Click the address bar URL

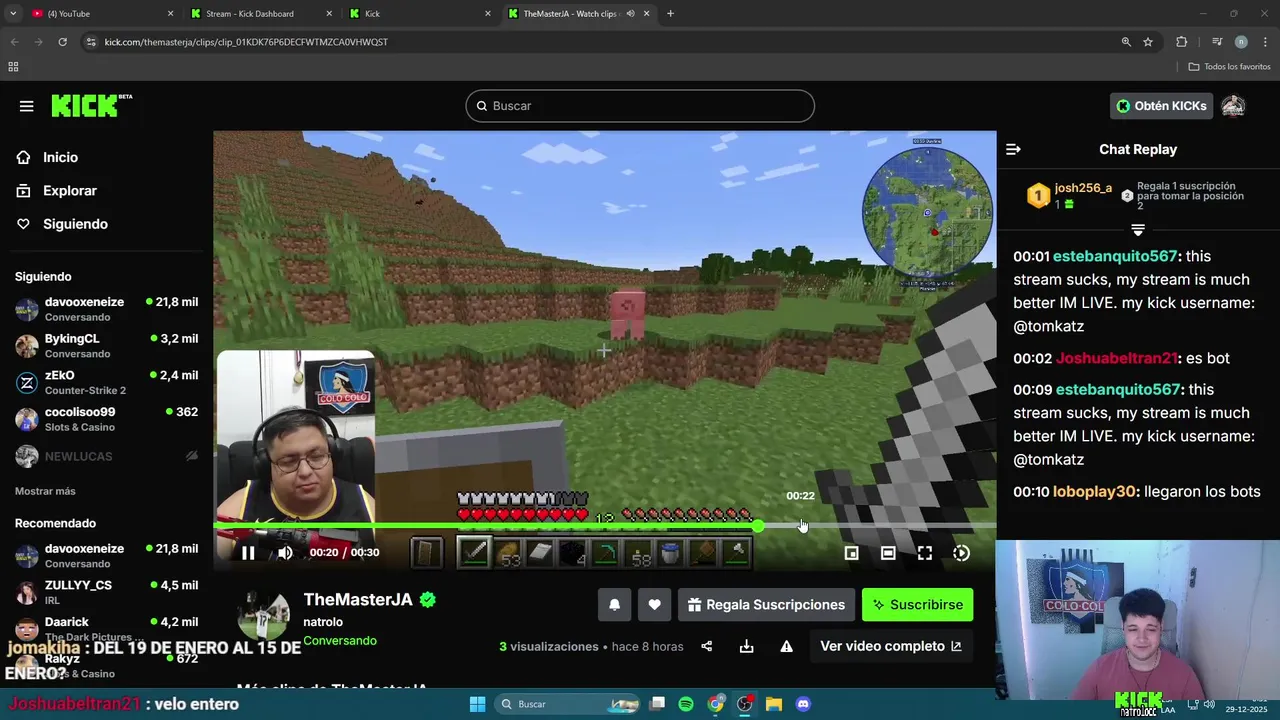[x=246, y=42]
